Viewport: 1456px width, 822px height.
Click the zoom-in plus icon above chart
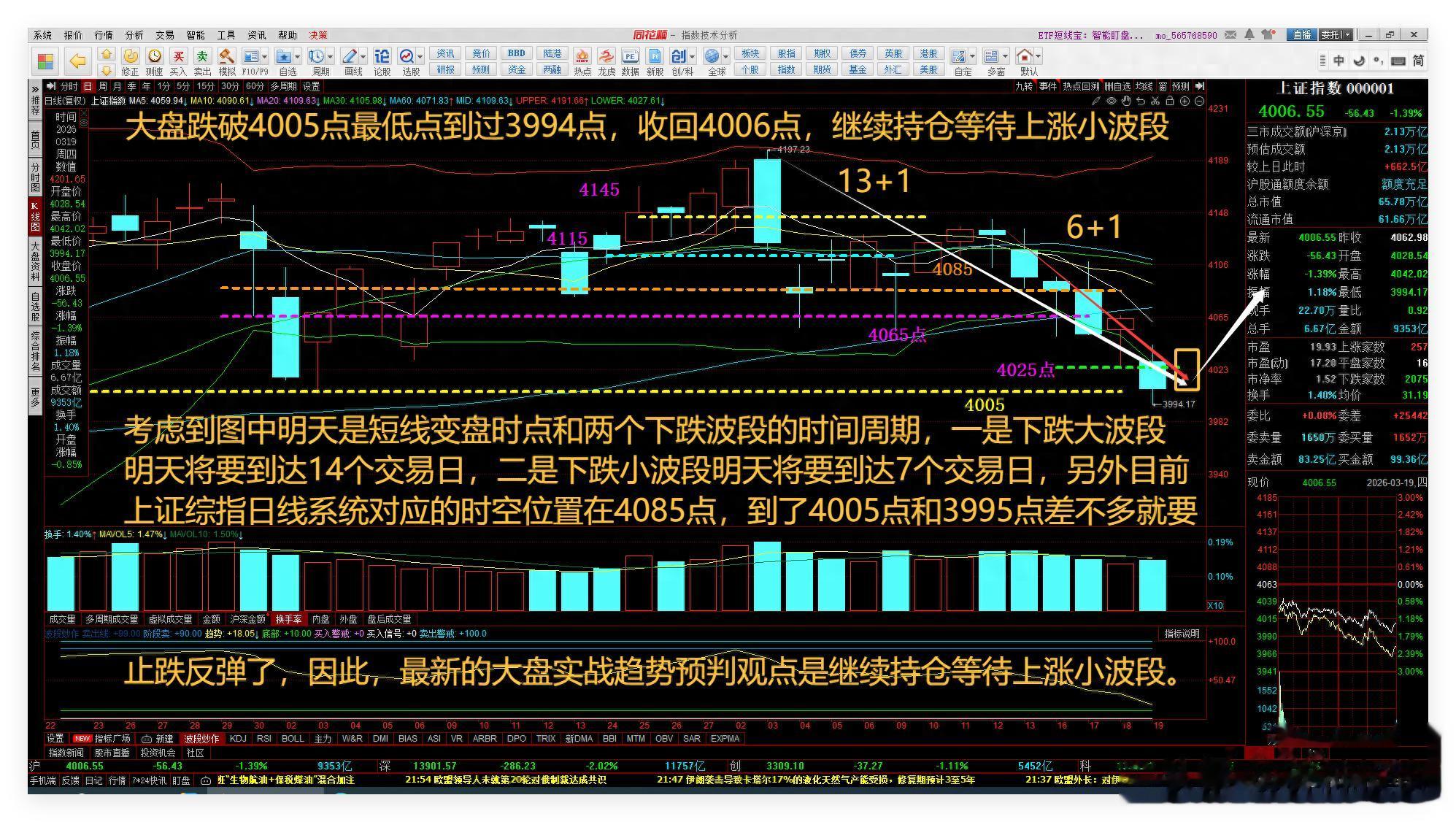tap(1185, 101)
